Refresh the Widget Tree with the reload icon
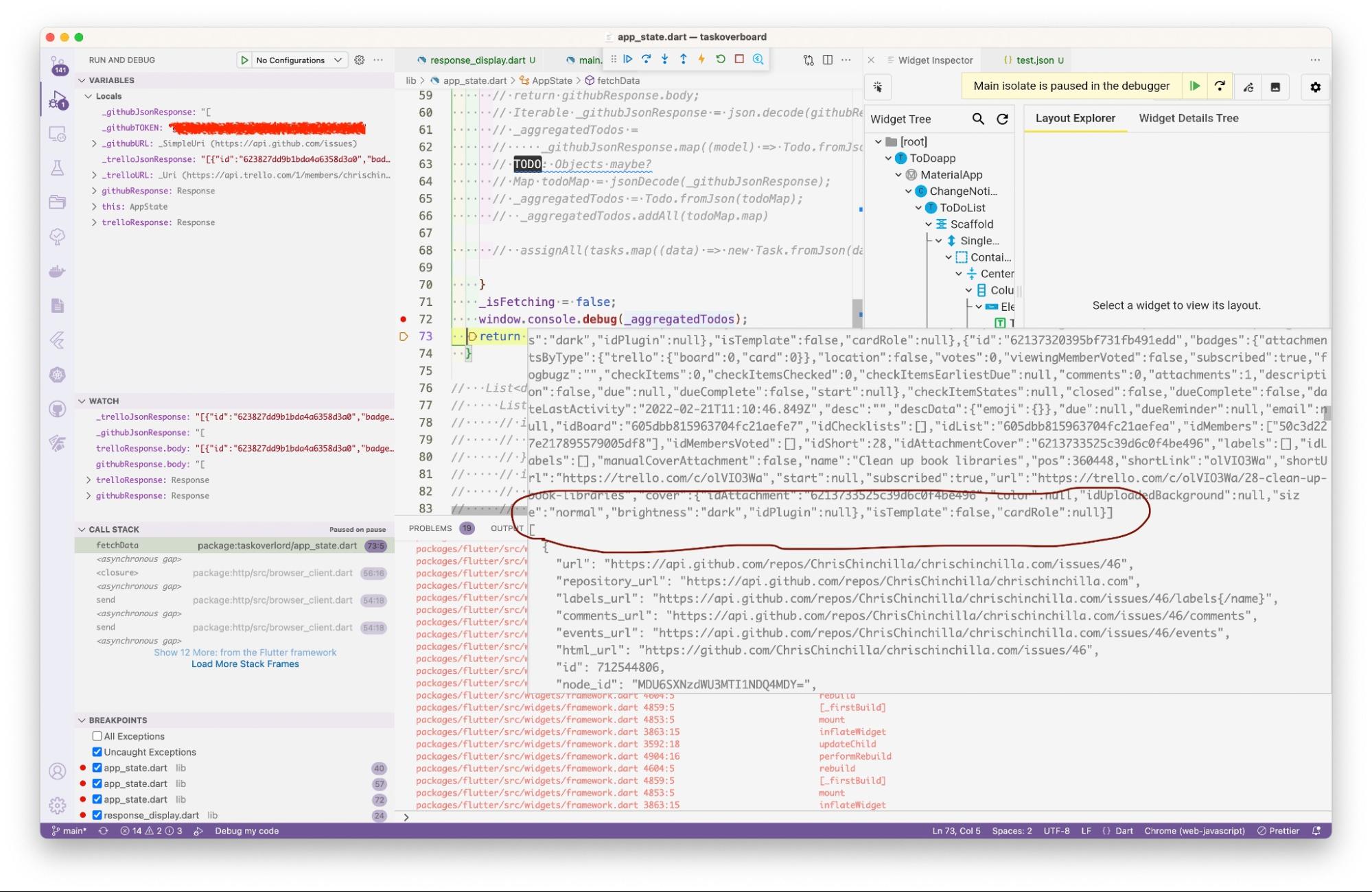 click(1003, 119)
